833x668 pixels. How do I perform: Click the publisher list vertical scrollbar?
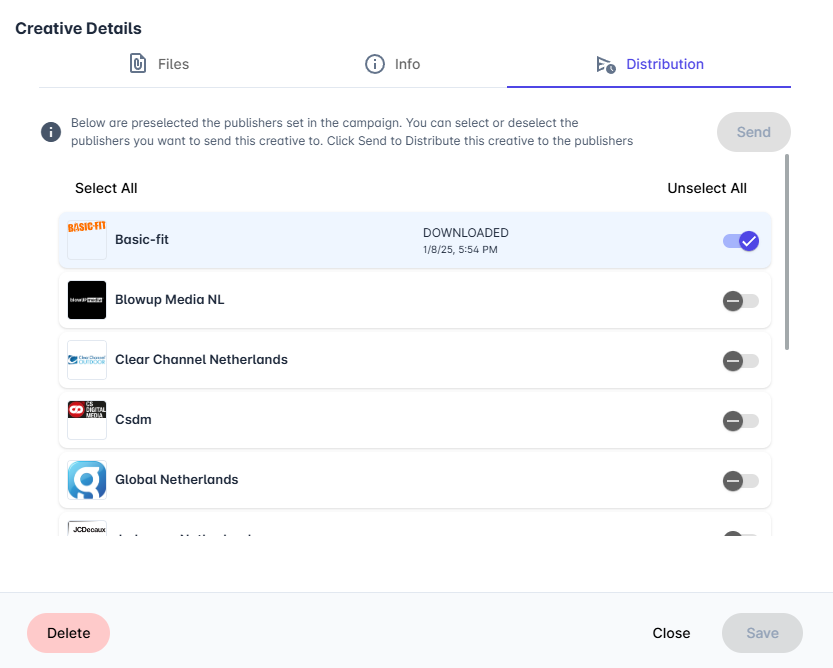pyautogui.click(x=787, y=252)
